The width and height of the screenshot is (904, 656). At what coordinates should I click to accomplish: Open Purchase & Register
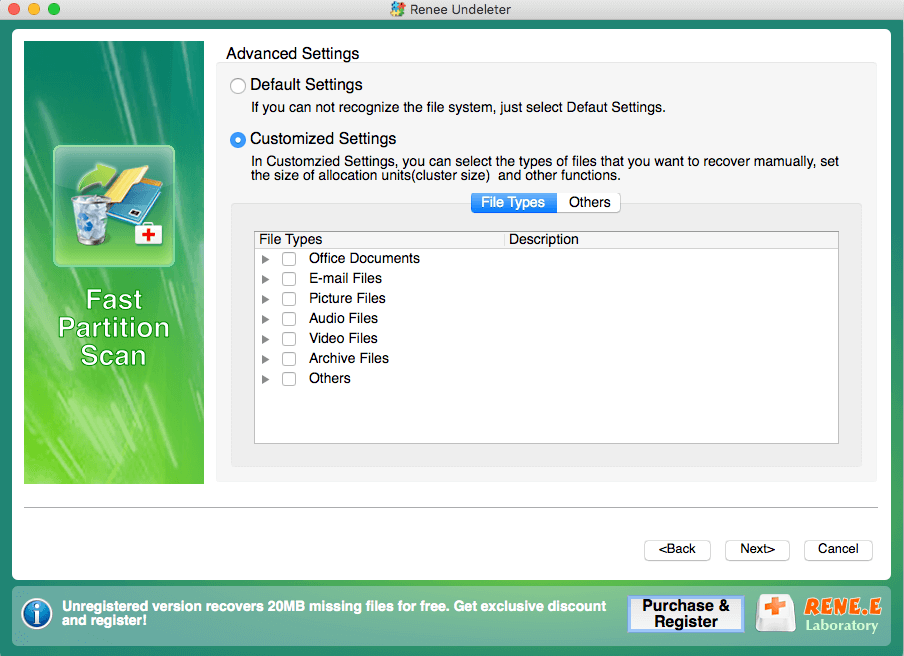click(685, 614)
